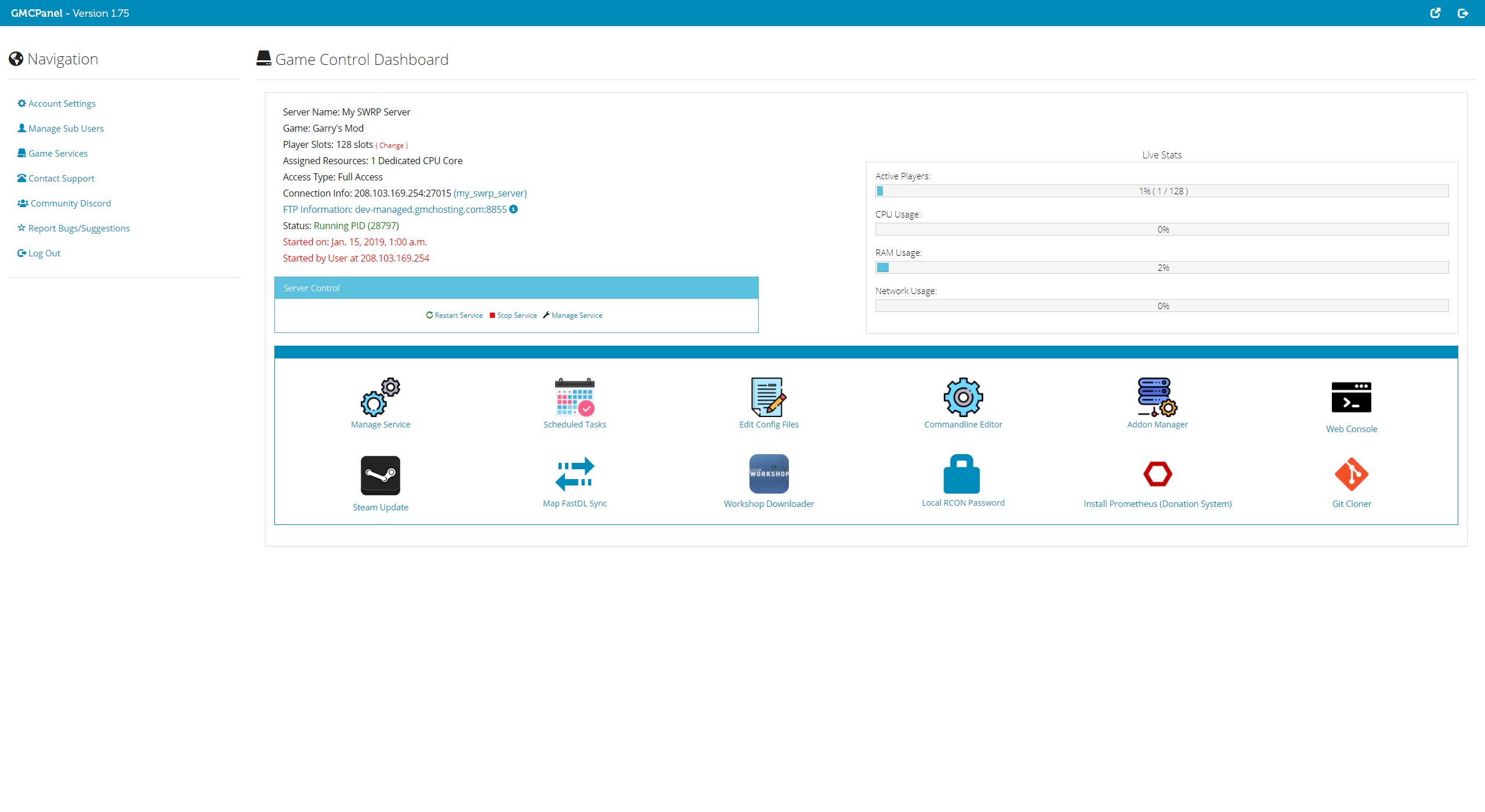The width and height of the screenshot is (1485, 812).
Task: Select Account Settings menu item
Action: click(x=62, y=103)
